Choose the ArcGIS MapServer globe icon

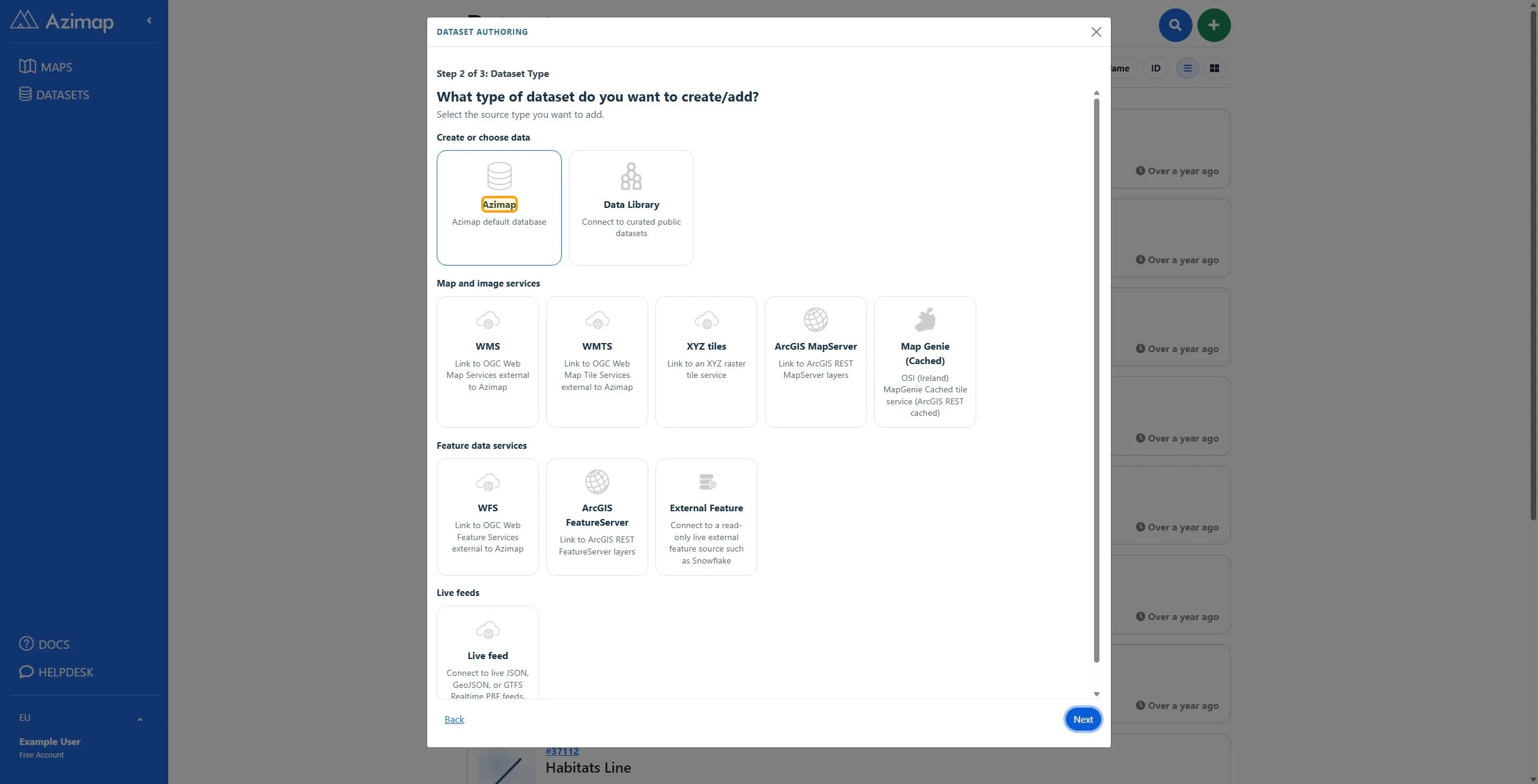pyautogui.click(x=816, y=320)
